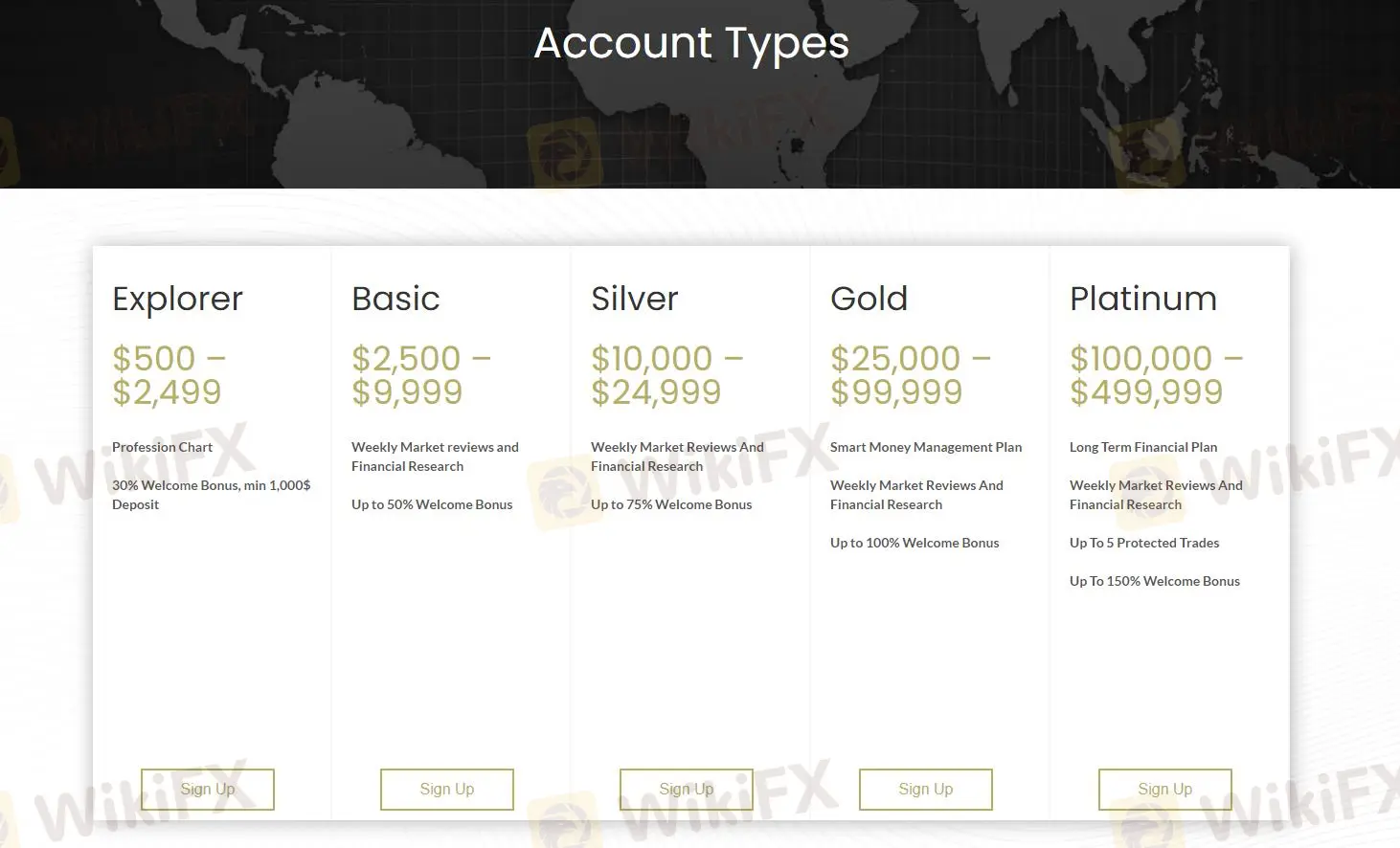The width and height of the screenshot is (1400, 848).
Task: Select the Basic plan title
Action: [x=395, y=299]
